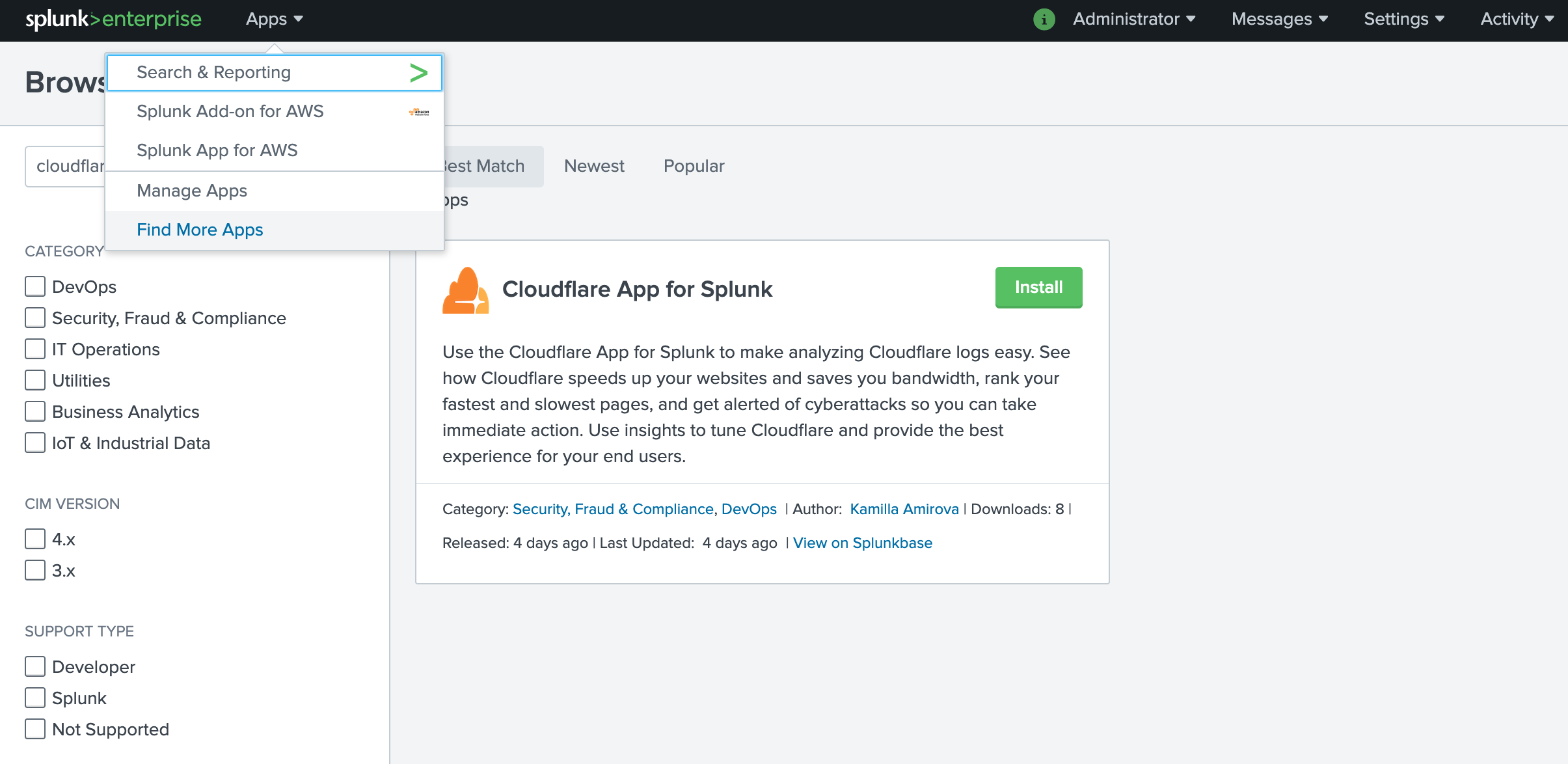This screenshot has height=764, width=1568.
Task: Toggle the CIM Version 4.x checkbox
Action: [33, 539]
